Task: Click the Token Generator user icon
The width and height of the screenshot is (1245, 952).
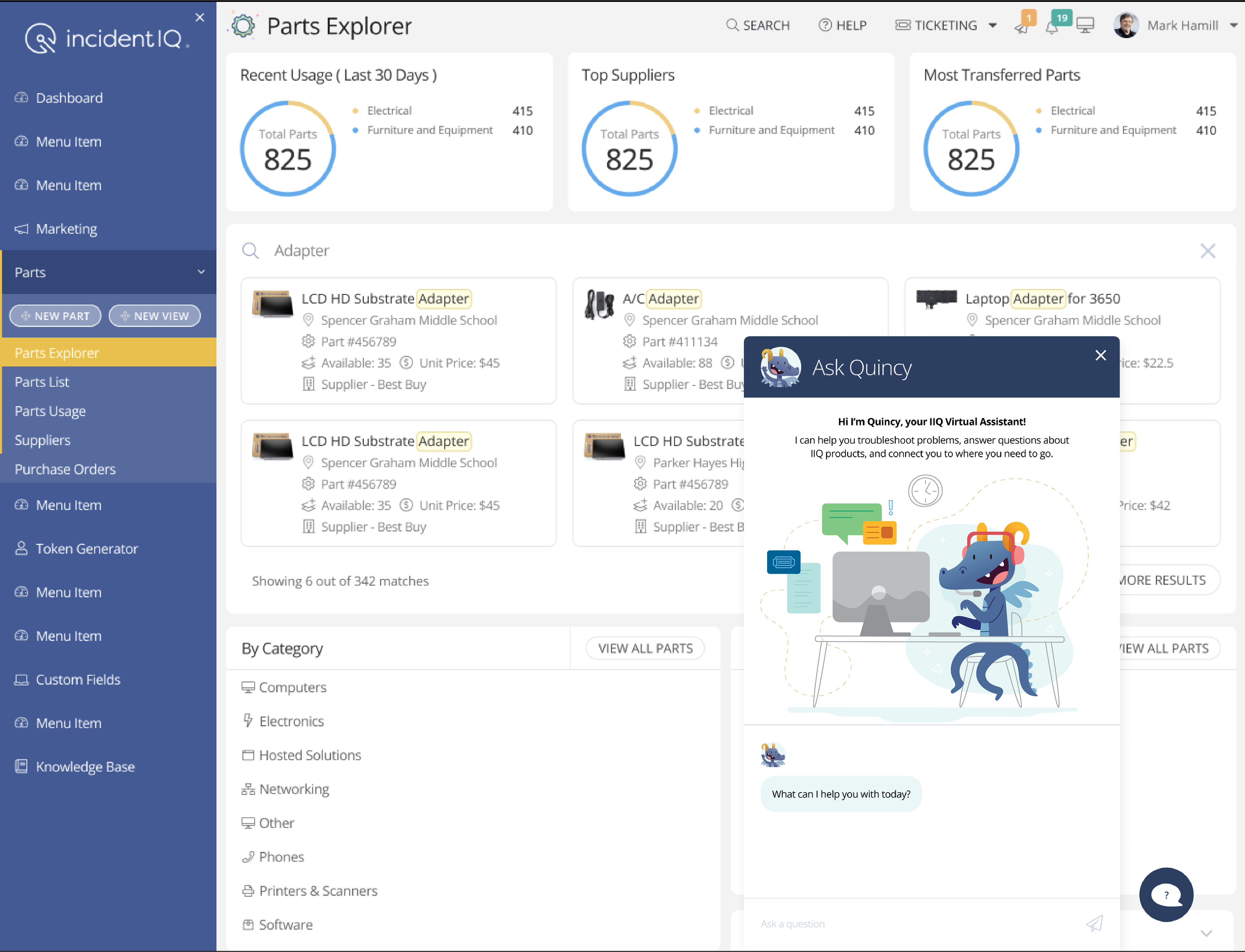Action: pos(21,548)
